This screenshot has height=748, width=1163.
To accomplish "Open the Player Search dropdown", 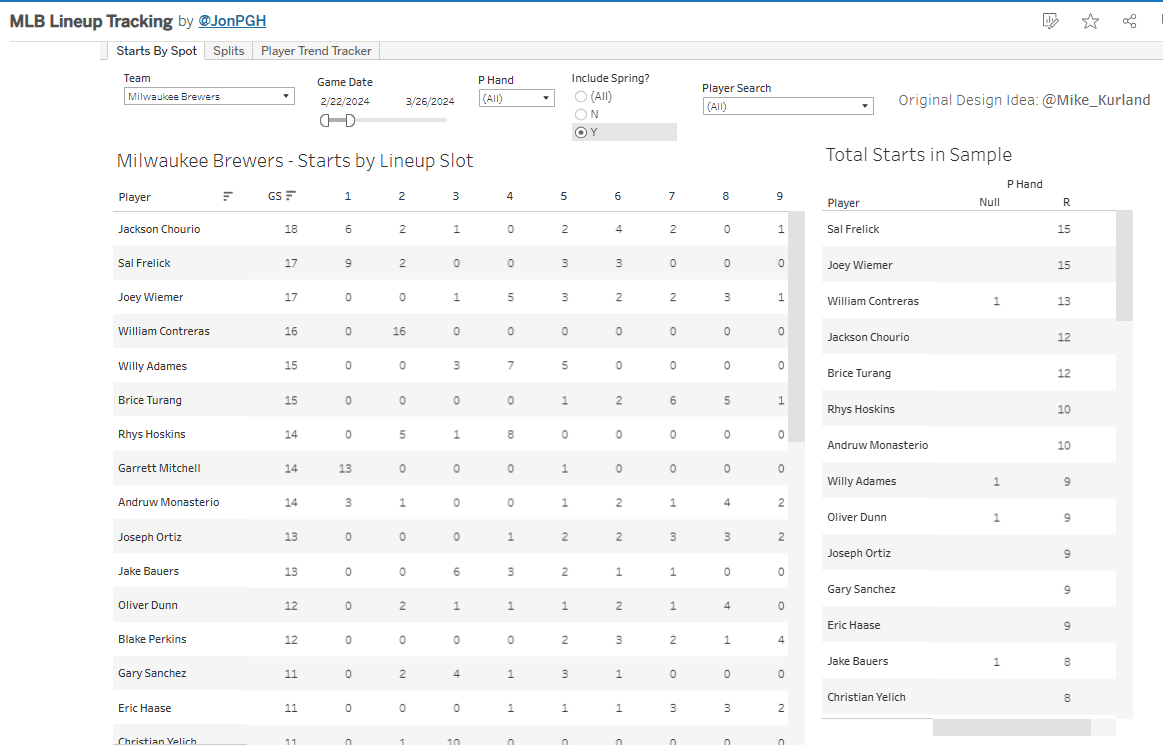I will point(788,106).
